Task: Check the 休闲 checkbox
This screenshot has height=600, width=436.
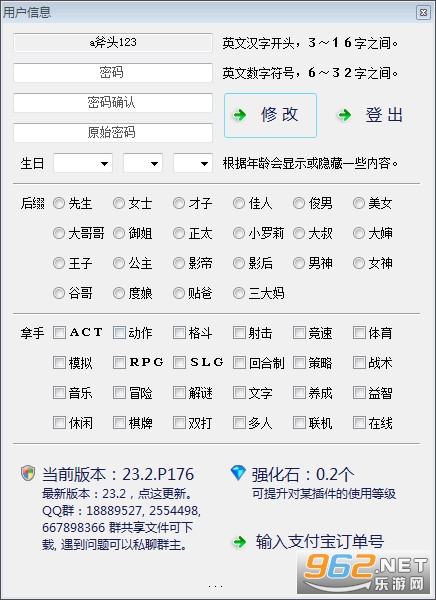Action: [59, 423]
